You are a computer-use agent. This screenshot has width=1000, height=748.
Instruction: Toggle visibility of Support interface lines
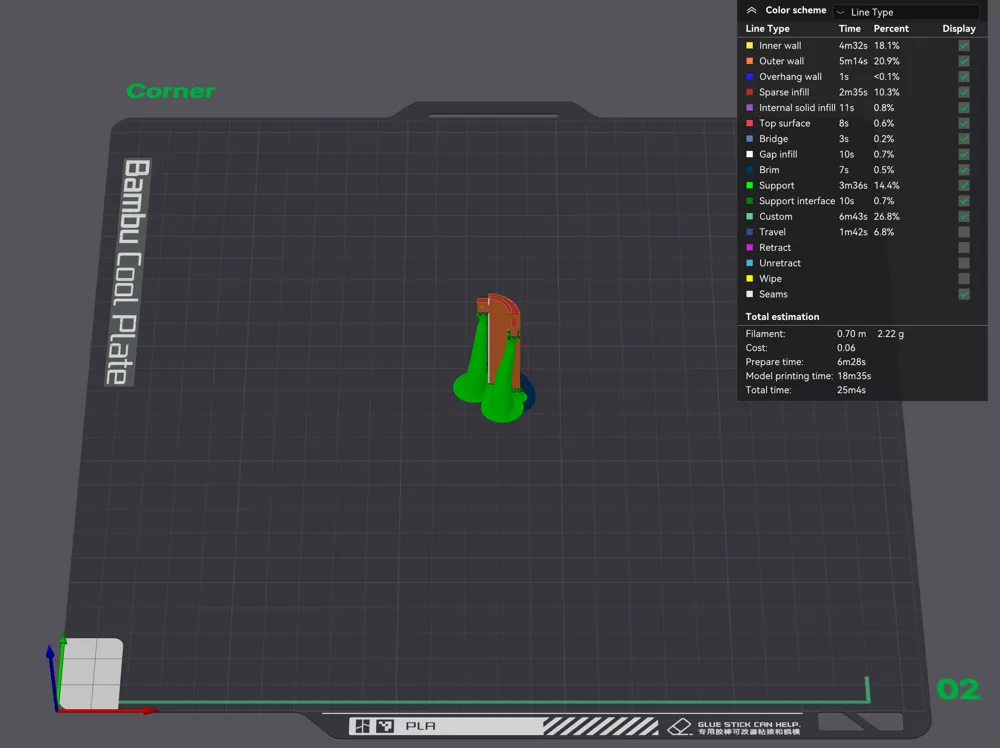click(963, 201)
